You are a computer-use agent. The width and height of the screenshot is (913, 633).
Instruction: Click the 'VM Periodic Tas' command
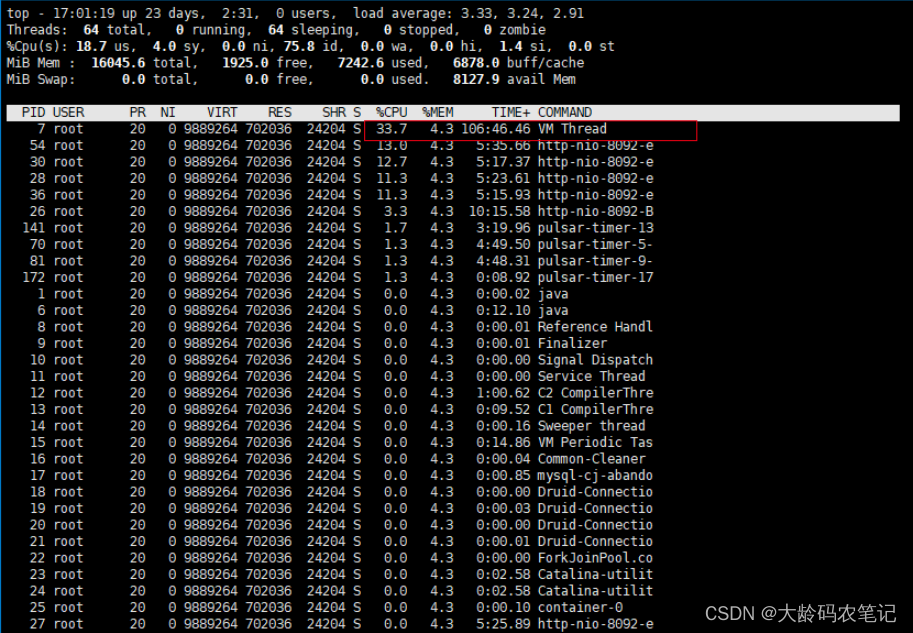596,443
